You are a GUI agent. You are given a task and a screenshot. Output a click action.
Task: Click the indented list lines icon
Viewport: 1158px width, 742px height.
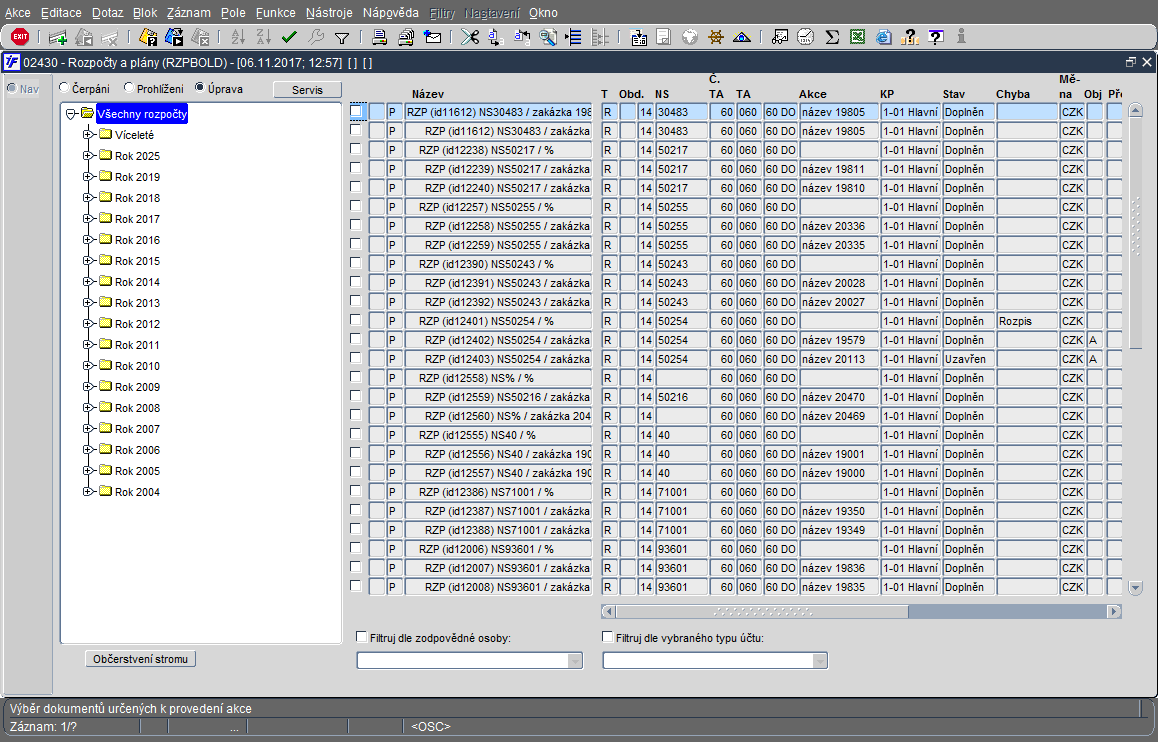(x=574, y=37)
